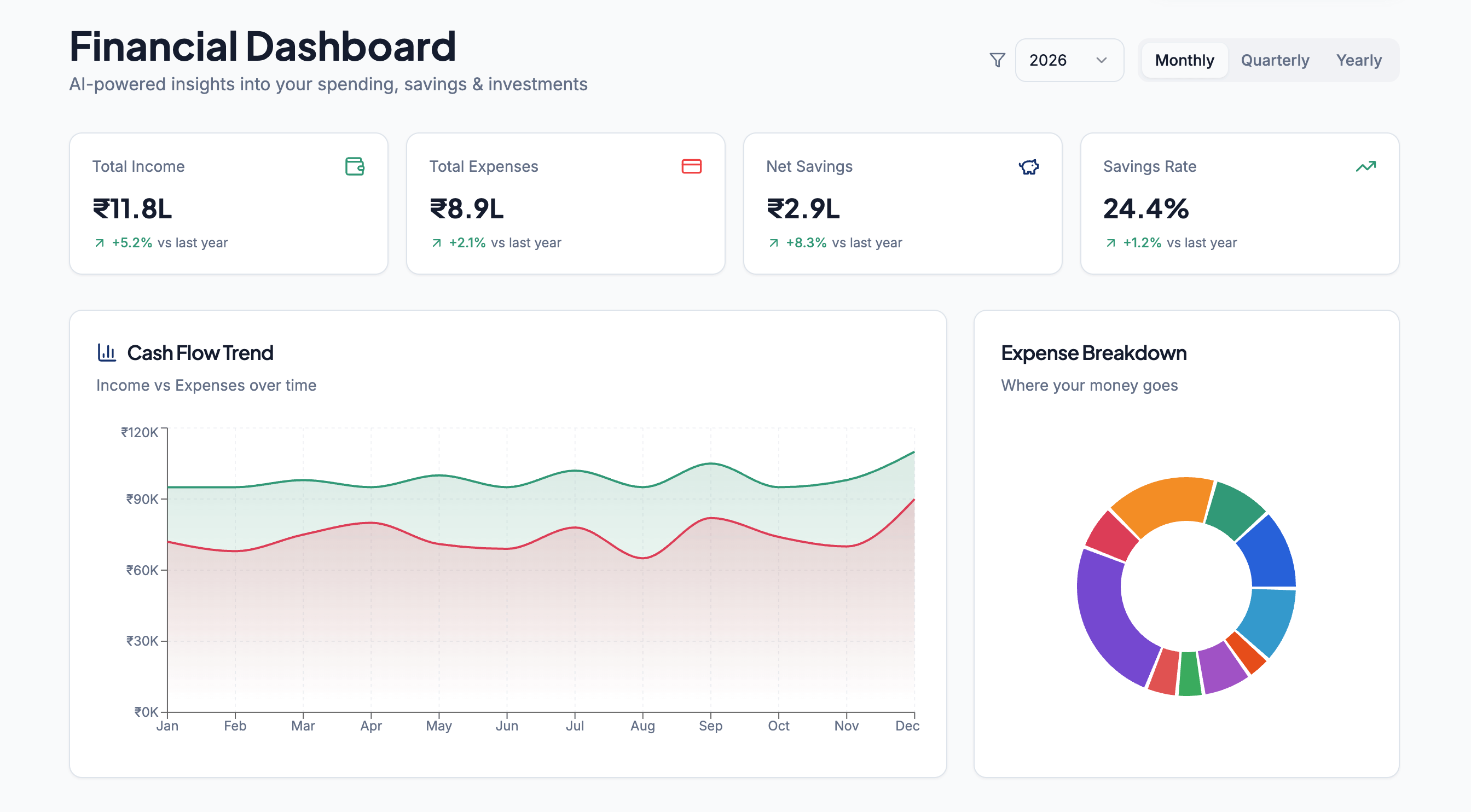This screenshot has height=812, width=1471.
Task: Switch the period toggle to Quarterly
Action: click(x=1275, y=60)
